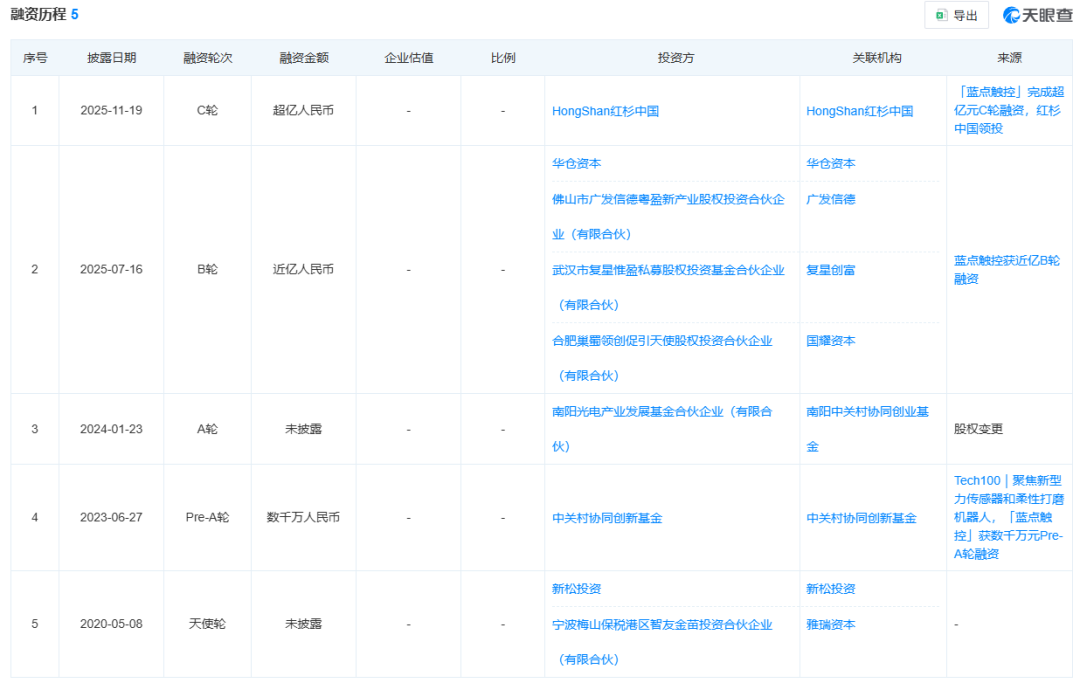Image resolution: width=1080 pixels, height=683 pixels.
Task: Click the 南阳中关村协同创业基金 link
Action: [866, 410]
